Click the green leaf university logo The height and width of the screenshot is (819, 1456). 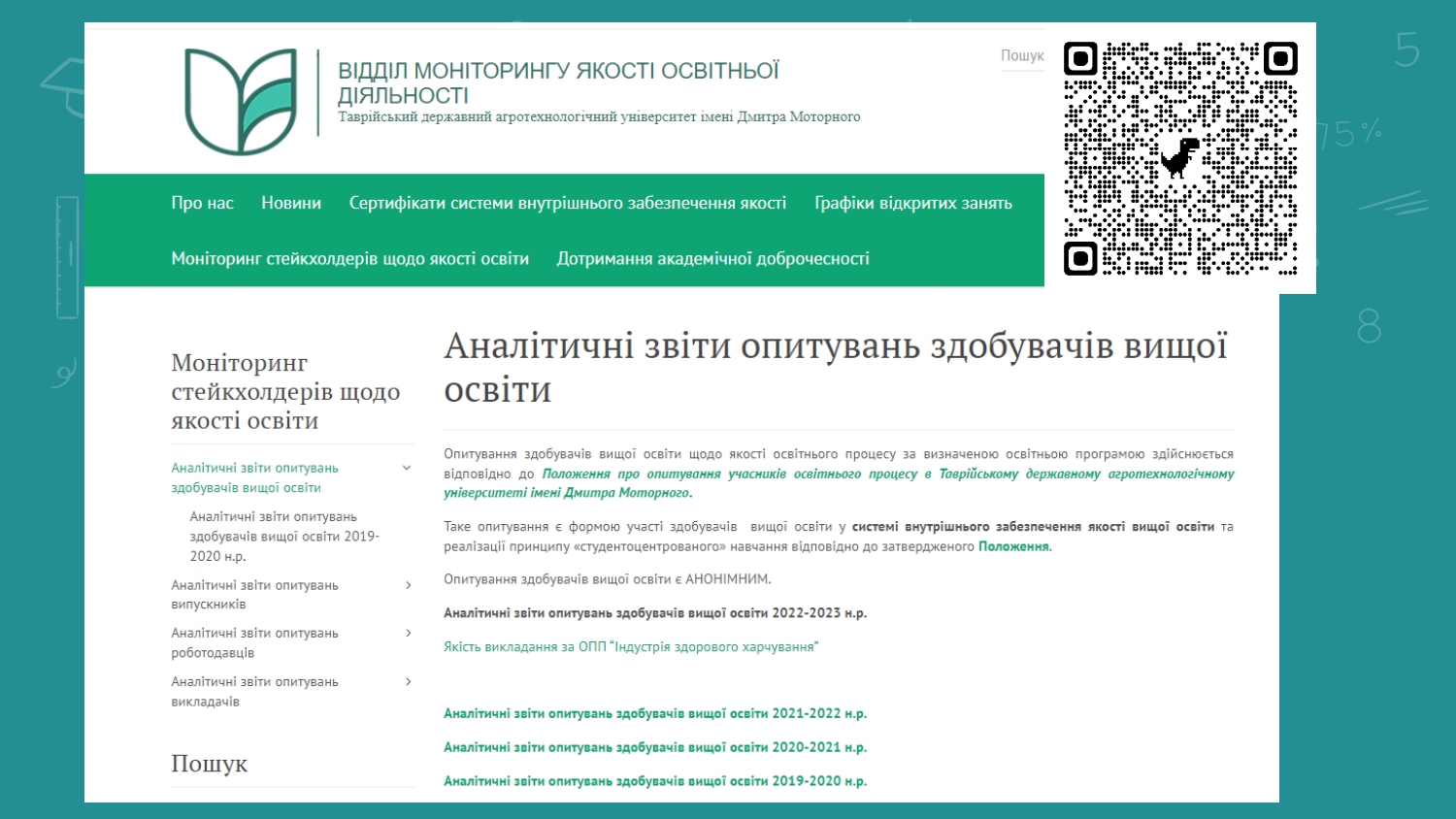pos(241,102)
